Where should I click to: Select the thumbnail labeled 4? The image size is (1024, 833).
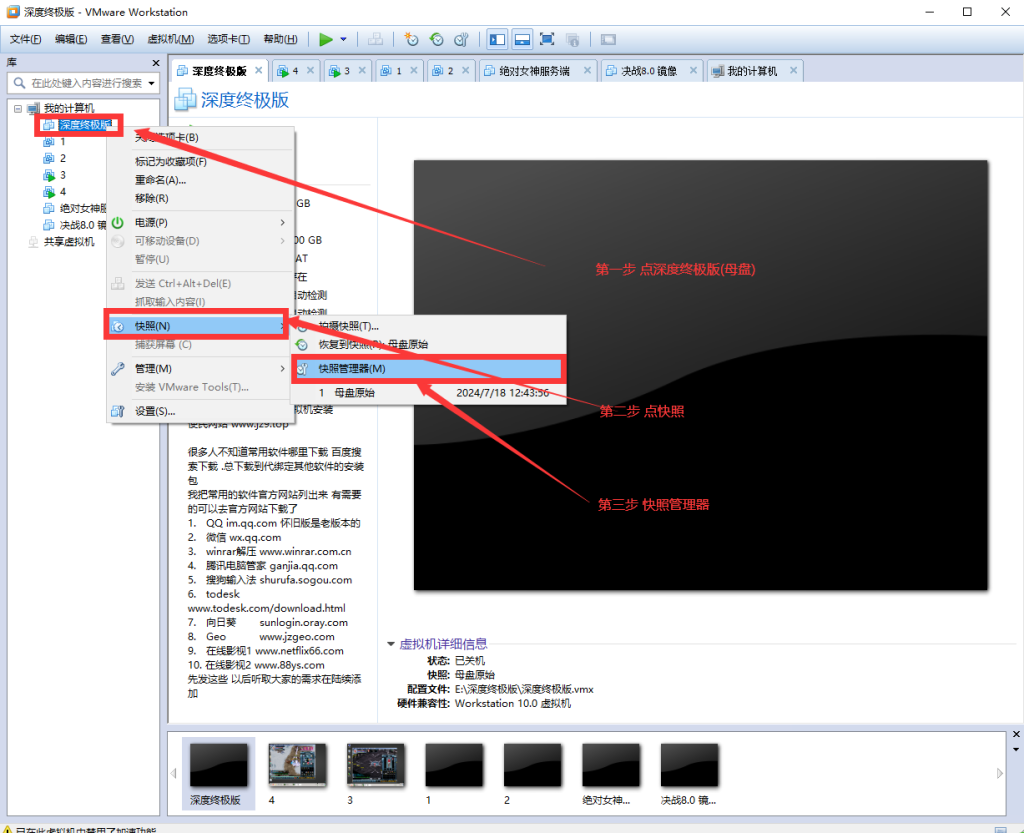point(297,774)
